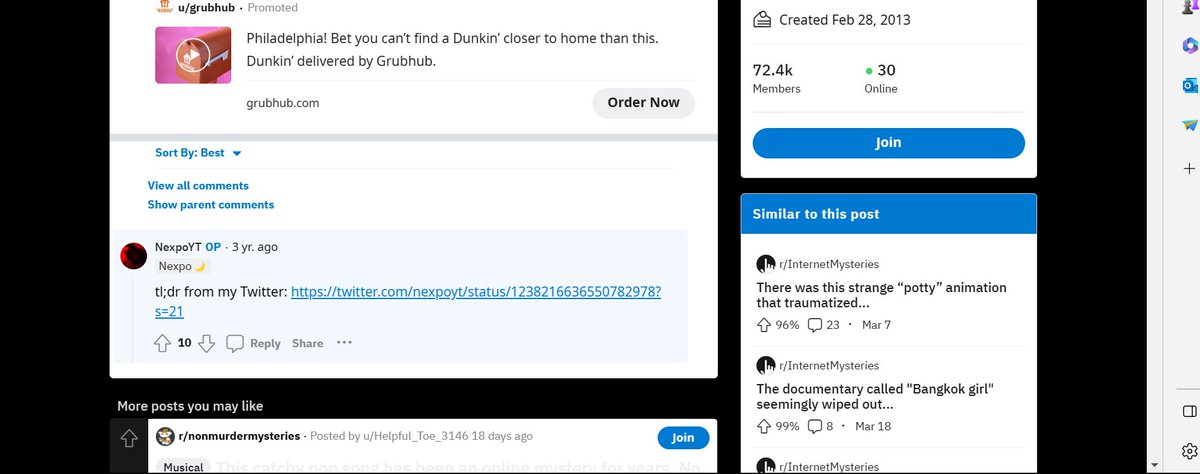Join the r/nonmurdermysteries community

(x=683, y=438)
